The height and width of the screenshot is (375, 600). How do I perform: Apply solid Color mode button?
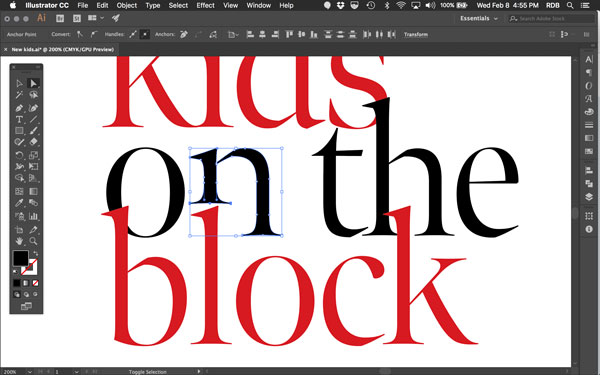click(17, 283)
